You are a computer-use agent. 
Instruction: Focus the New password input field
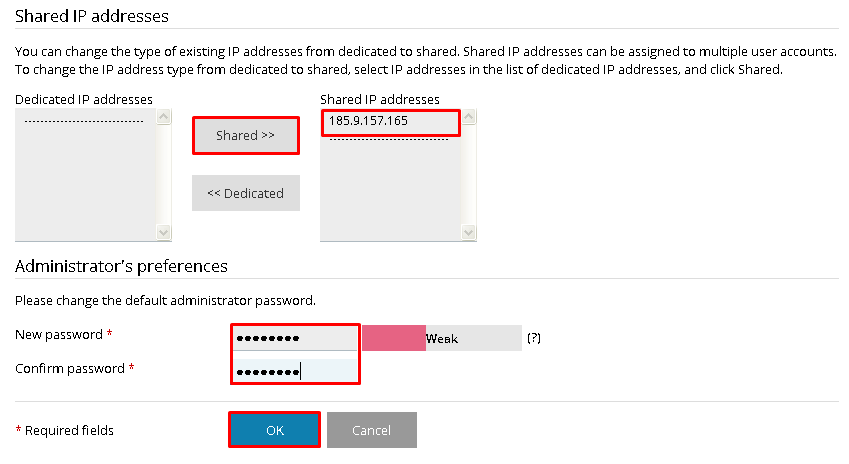point(294,339)
